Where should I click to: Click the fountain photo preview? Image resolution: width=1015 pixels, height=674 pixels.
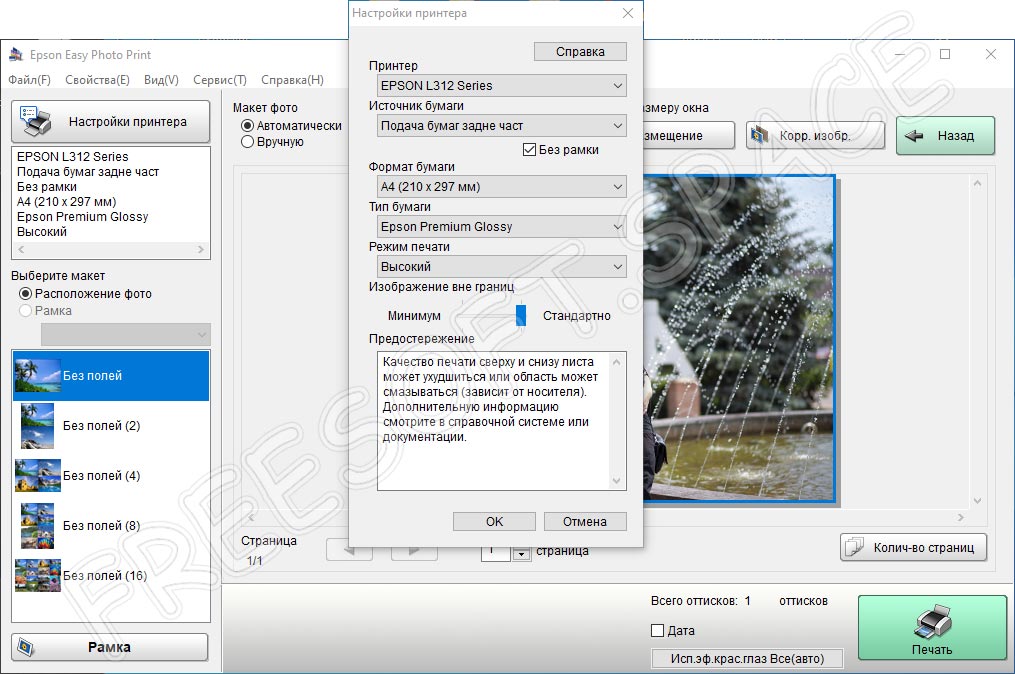739,339
